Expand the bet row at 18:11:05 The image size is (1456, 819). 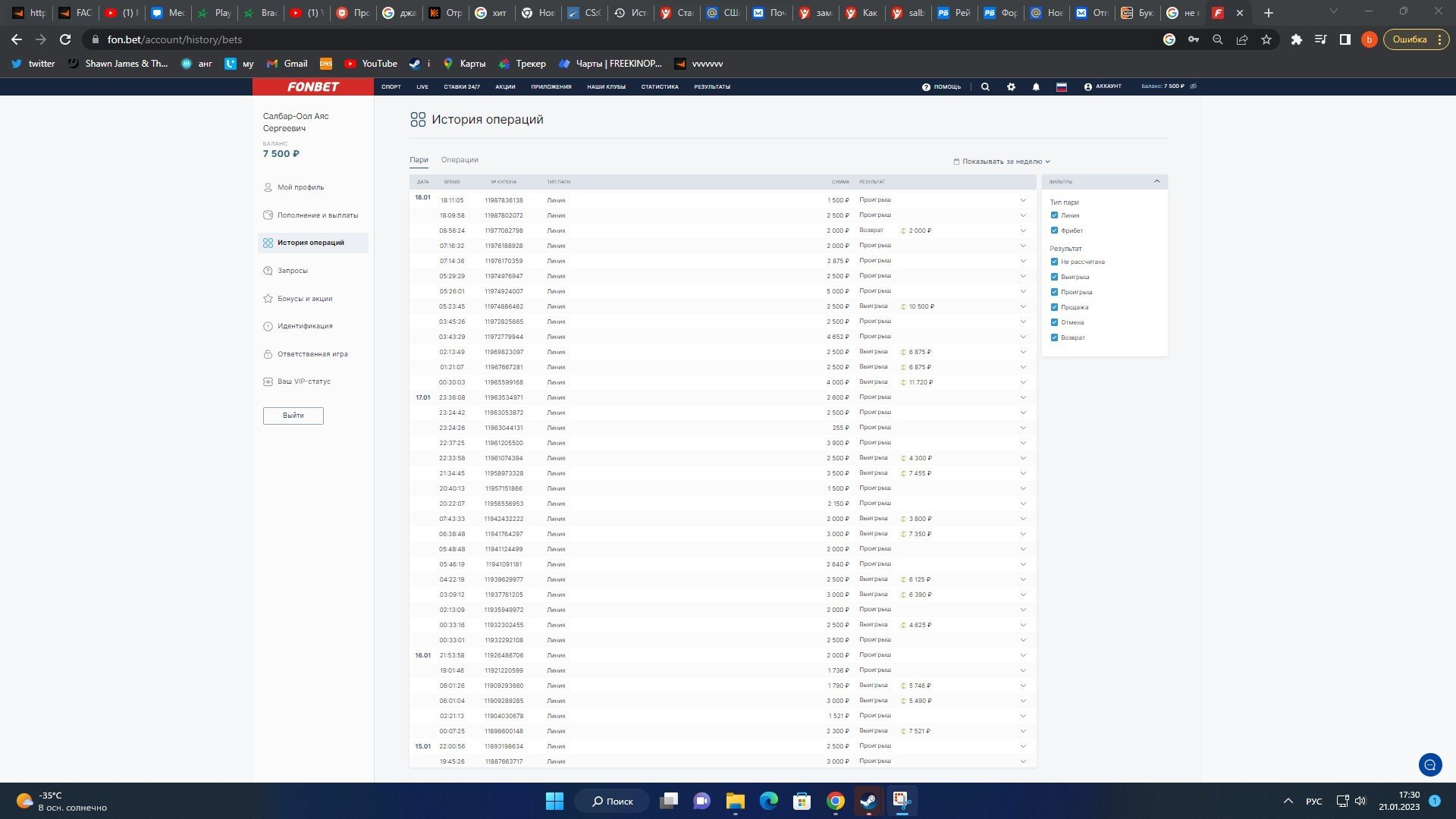[x=1023, y=200]
